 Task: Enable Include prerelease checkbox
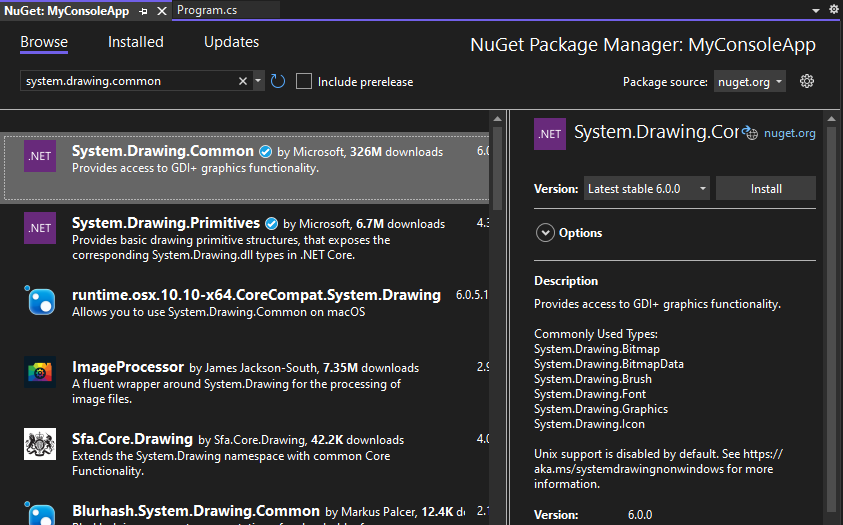click(304, 82)
